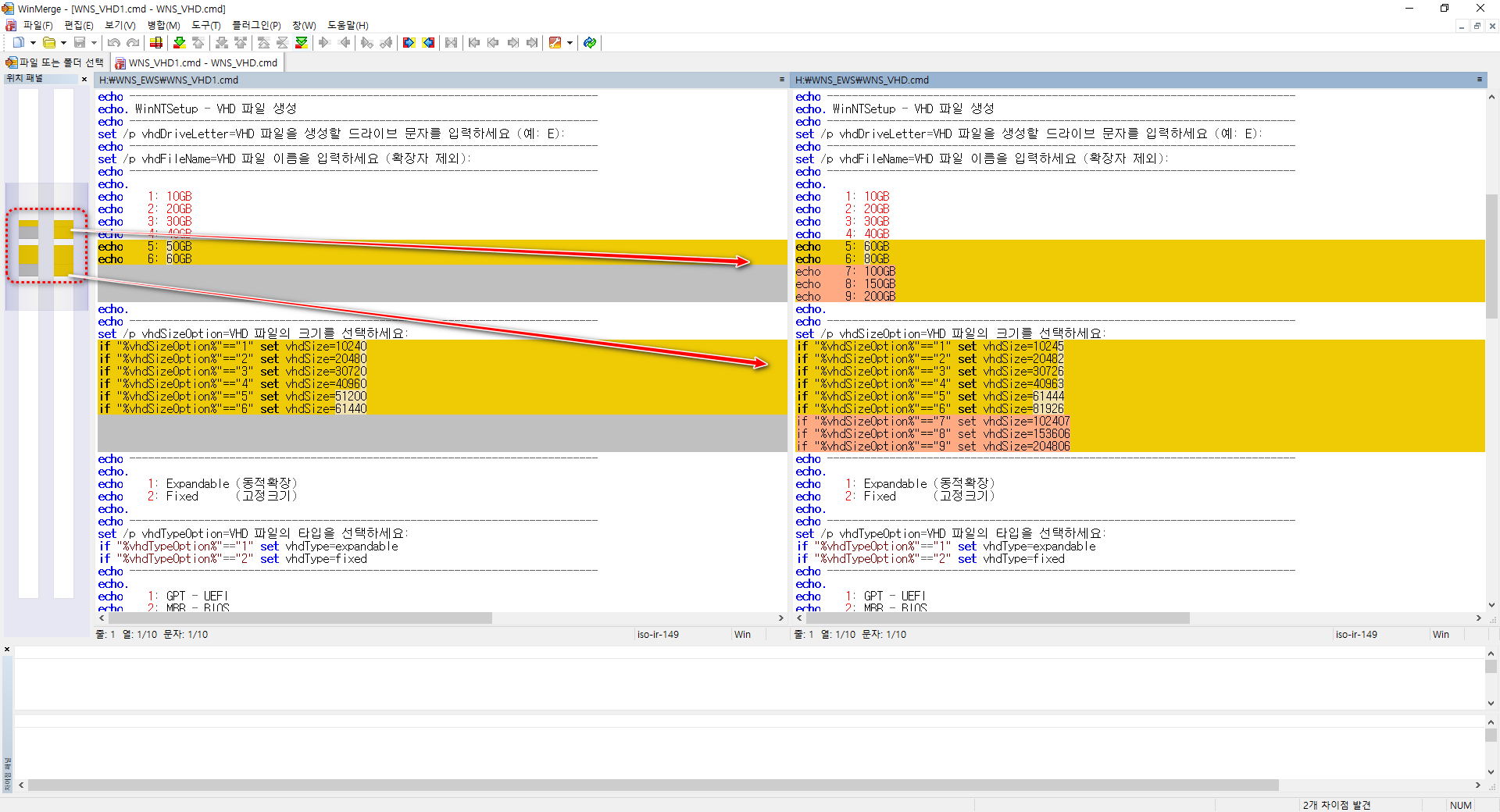Screen dimensions: 1500x812
Task: Open the 편집(E) menu
Action: (x=79, y=26)
